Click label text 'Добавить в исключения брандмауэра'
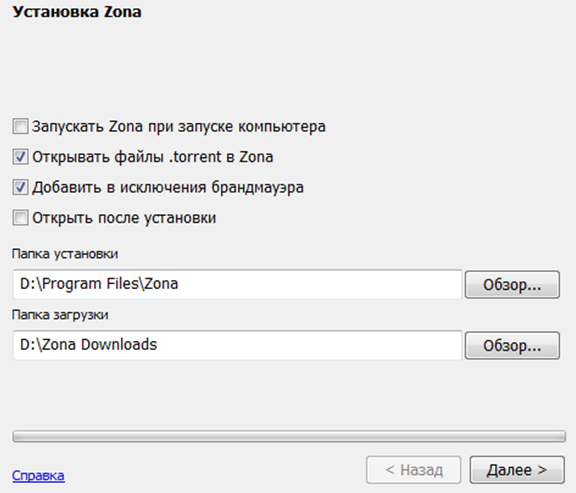Viewport: 576px width, 493px height. [168, 188]
